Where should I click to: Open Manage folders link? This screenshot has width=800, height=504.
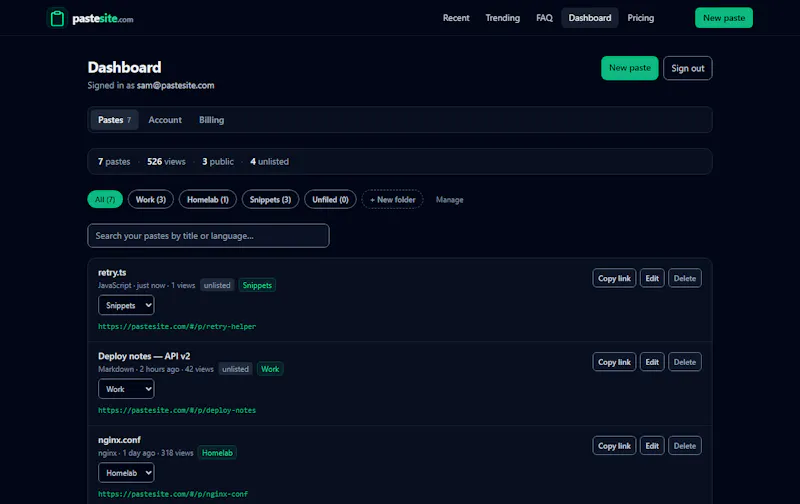click(449, 200)
